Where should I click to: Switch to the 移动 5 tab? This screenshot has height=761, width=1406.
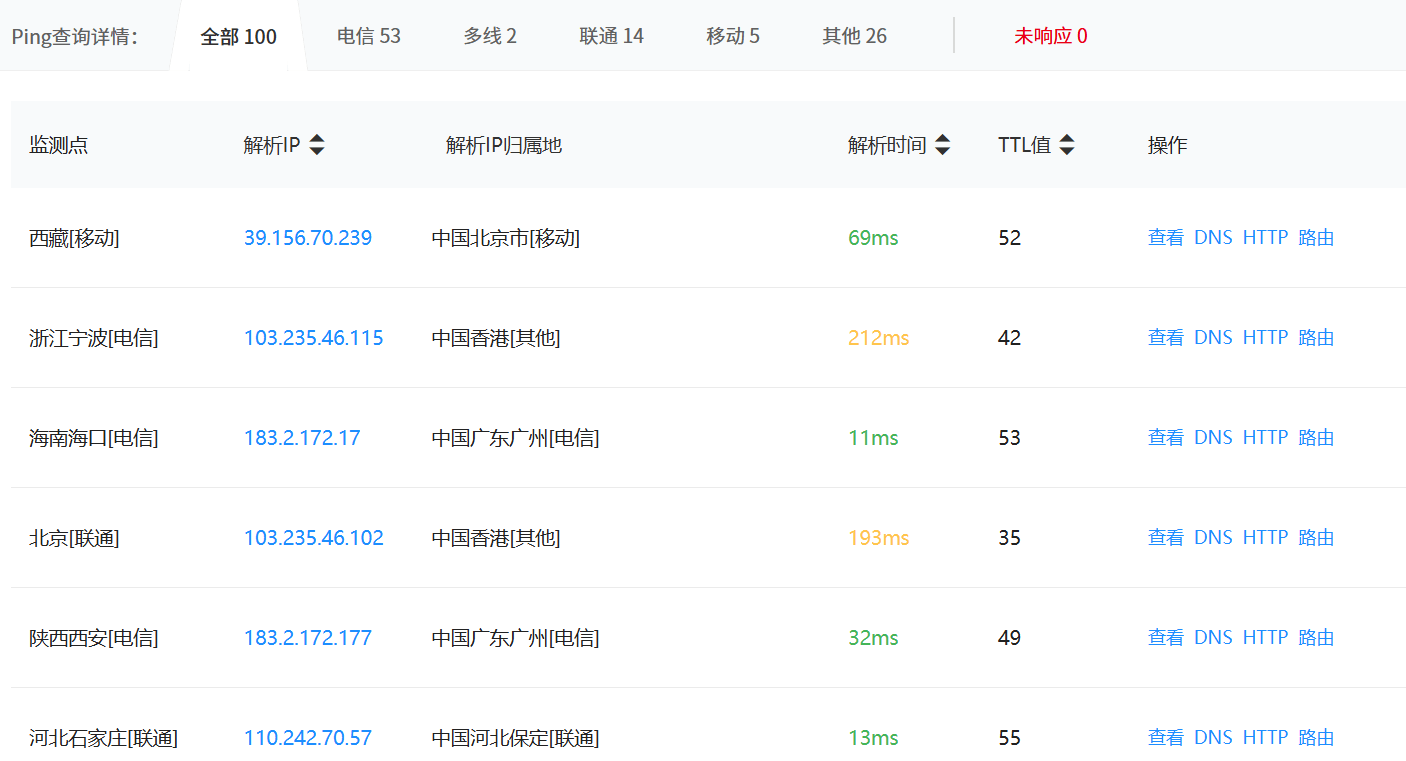[733, 36]
